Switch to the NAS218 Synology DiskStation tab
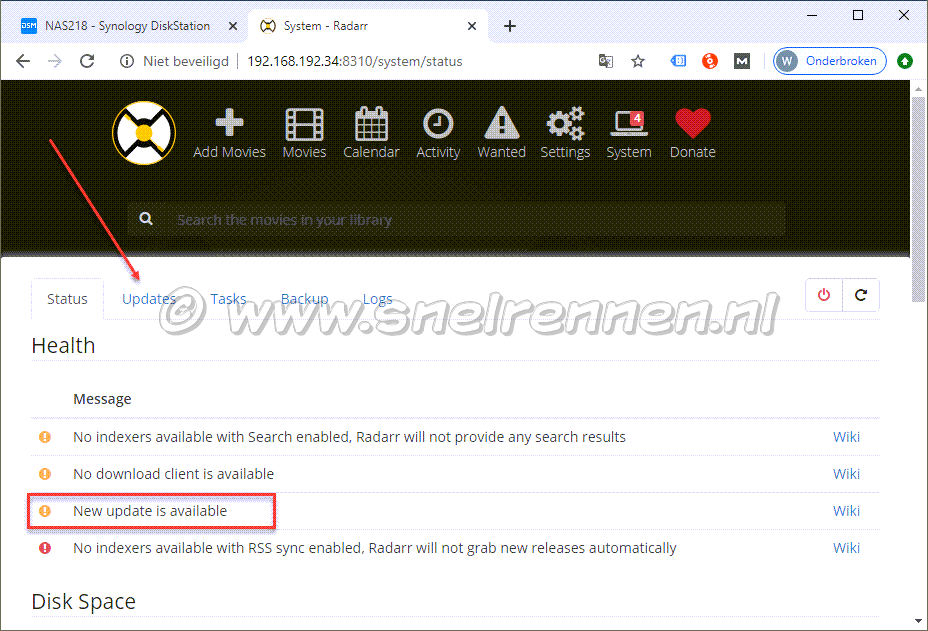Viewport: 928px width, 631px height. (129, 26)
